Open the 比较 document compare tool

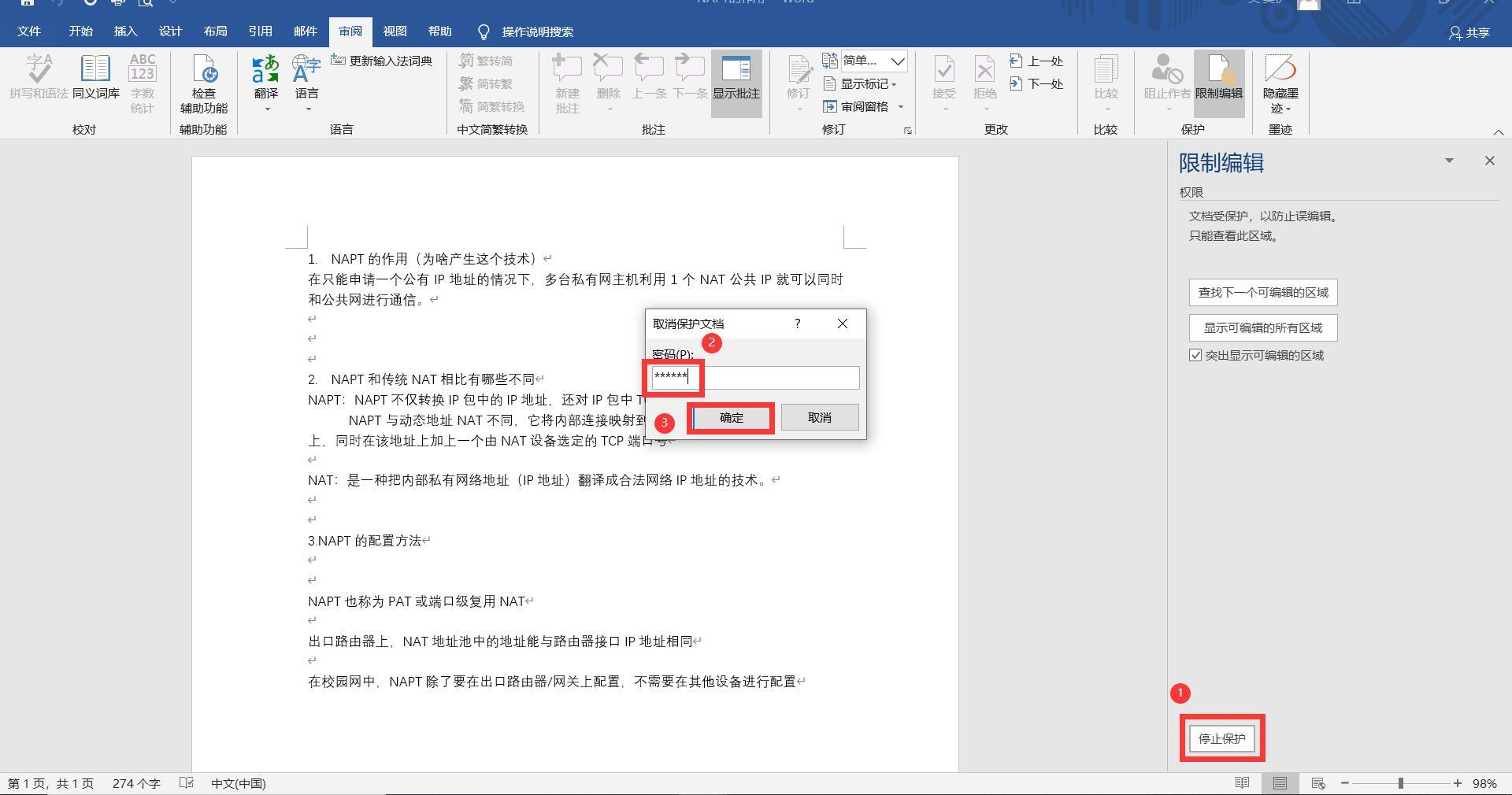tap(1106, 79)
